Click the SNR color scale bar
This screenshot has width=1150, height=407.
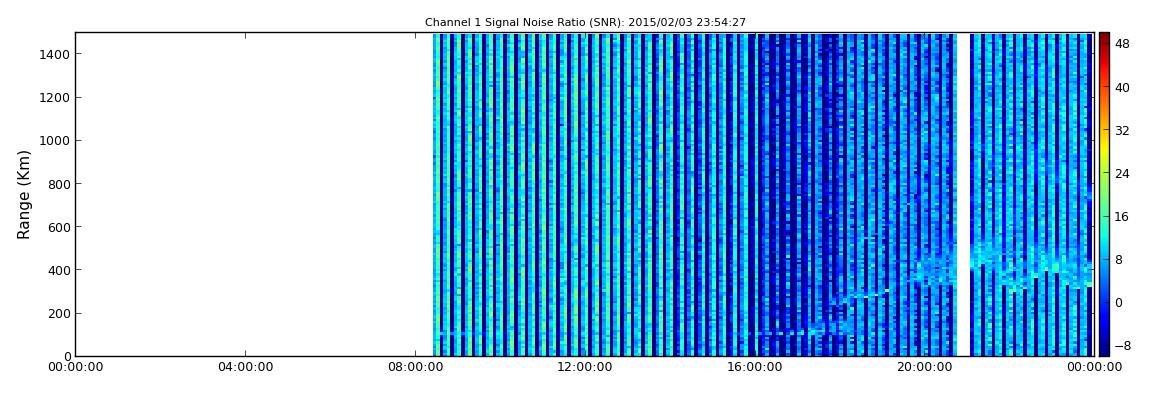click(1104, 194)
